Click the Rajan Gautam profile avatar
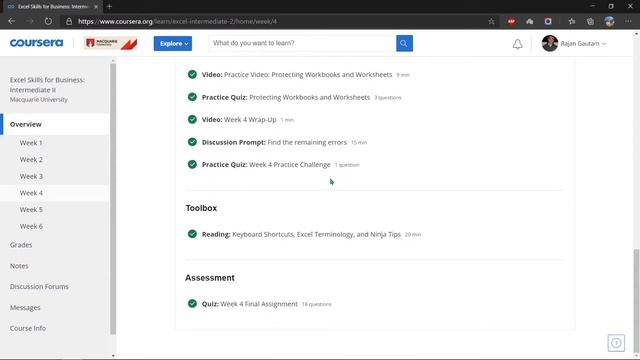The width and height of the screenshot is (640, 360). coord(549,43)
